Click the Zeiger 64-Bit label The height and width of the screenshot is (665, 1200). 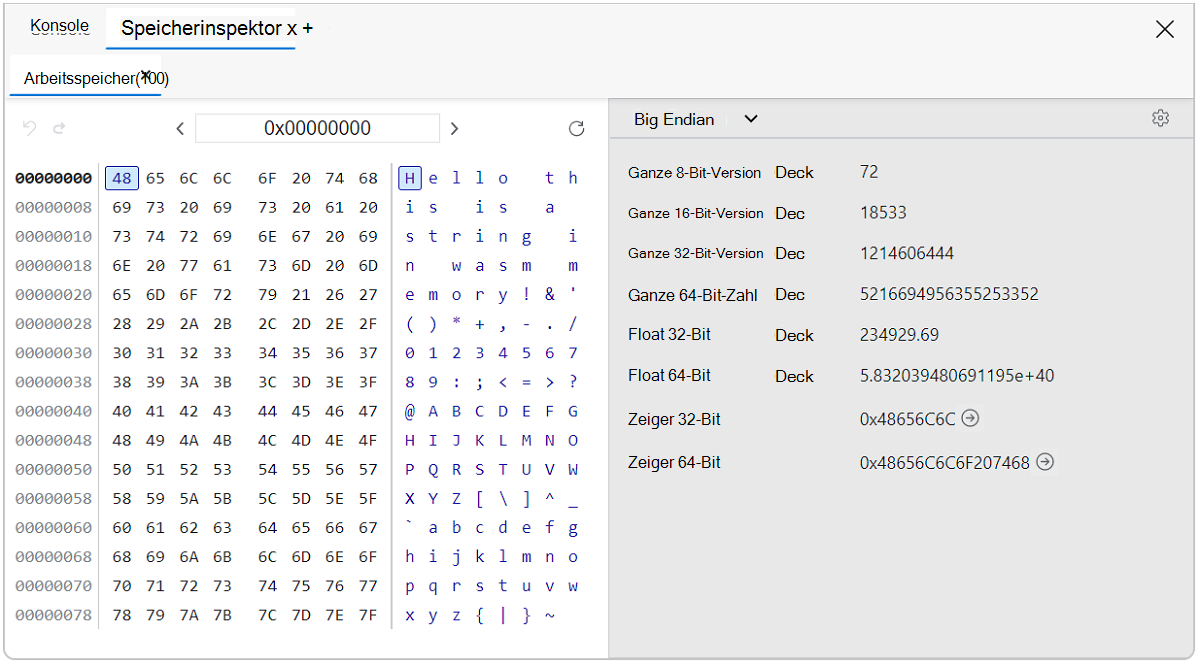(674, 462)
